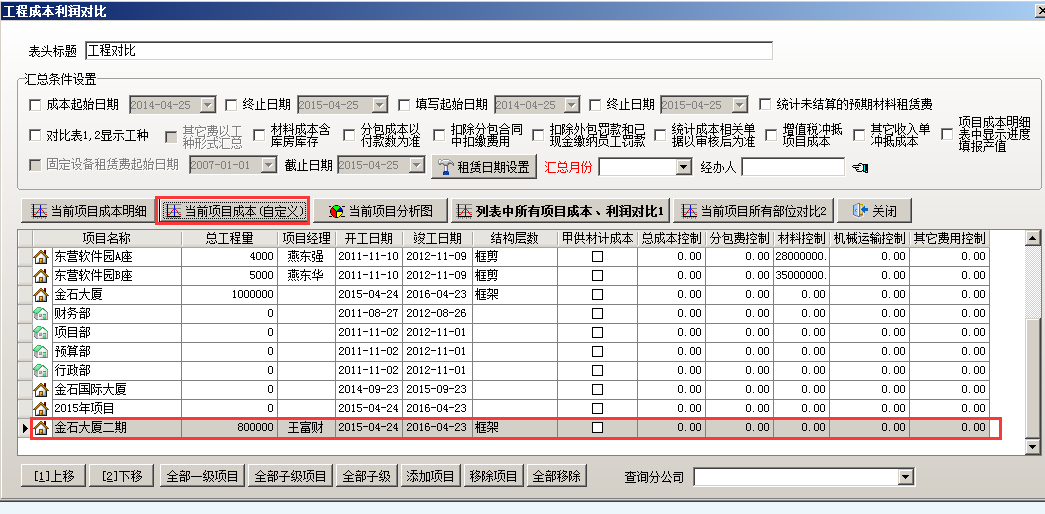
Task: Click the house icon for 2015年项目
Action: pyautogui.click(x=41, y=408)
